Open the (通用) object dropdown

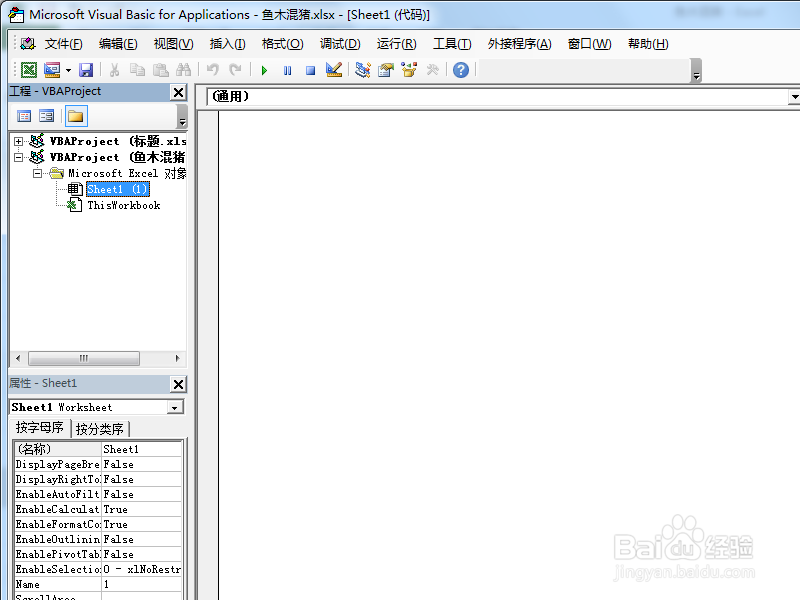click(794, 96)
